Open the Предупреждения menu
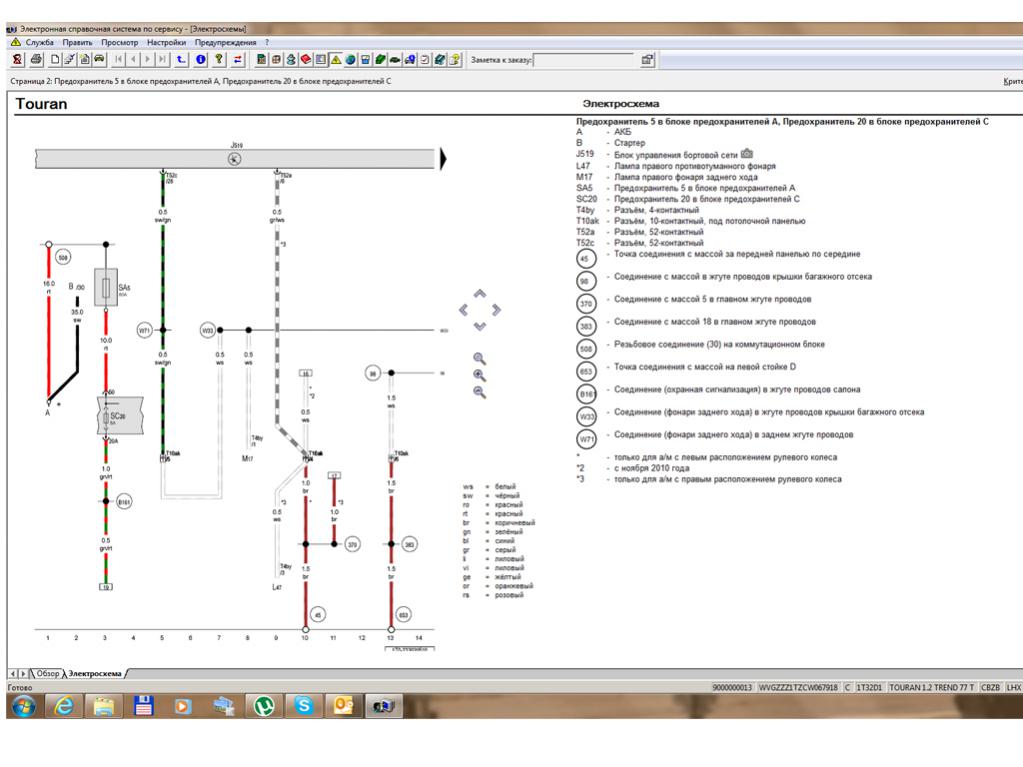Viewport: 1023px width, 767px height. (225, 42)
